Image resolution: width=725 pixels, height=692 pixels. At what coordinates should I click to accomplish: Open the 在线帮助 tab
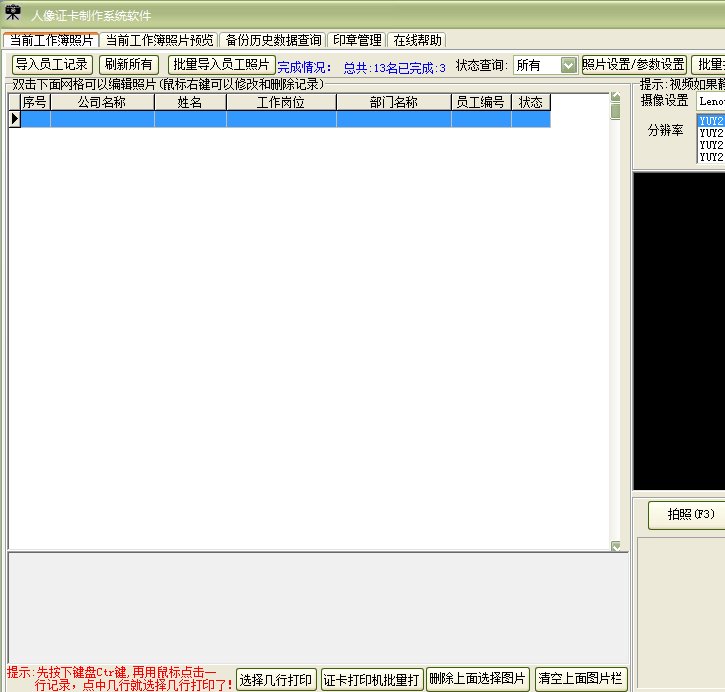pyautogui.click(x=417, y=40)
